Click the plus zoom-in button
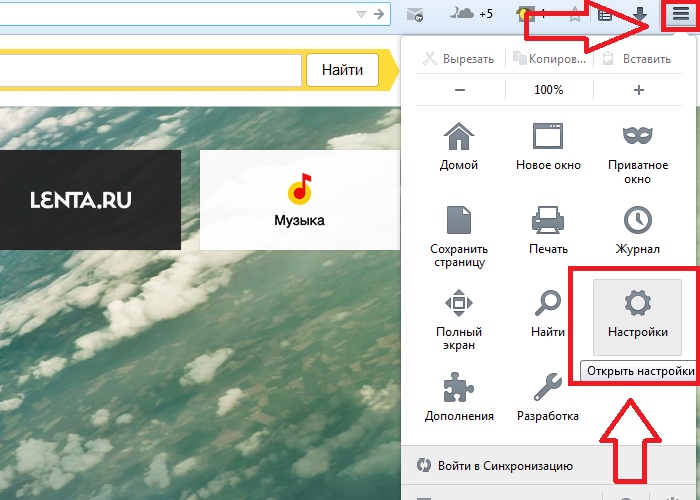 coord(639,90)
